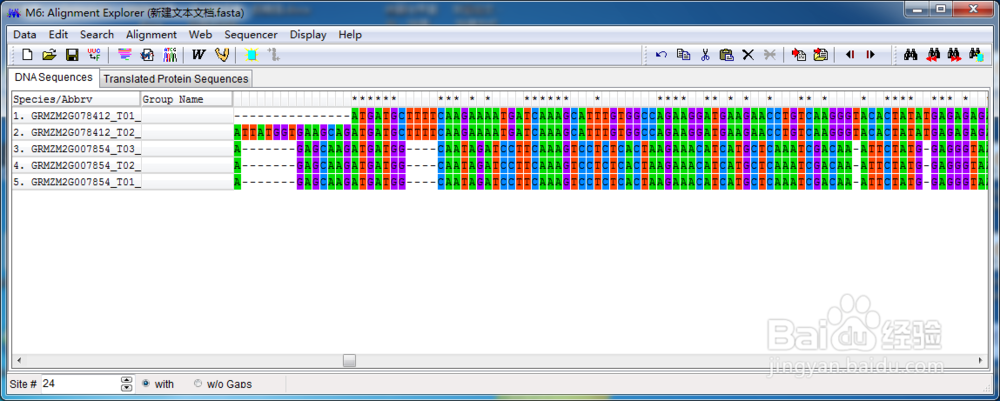Undo the last edit with the blue arrow
The image size is (1000, 401).
pos(661,55)
